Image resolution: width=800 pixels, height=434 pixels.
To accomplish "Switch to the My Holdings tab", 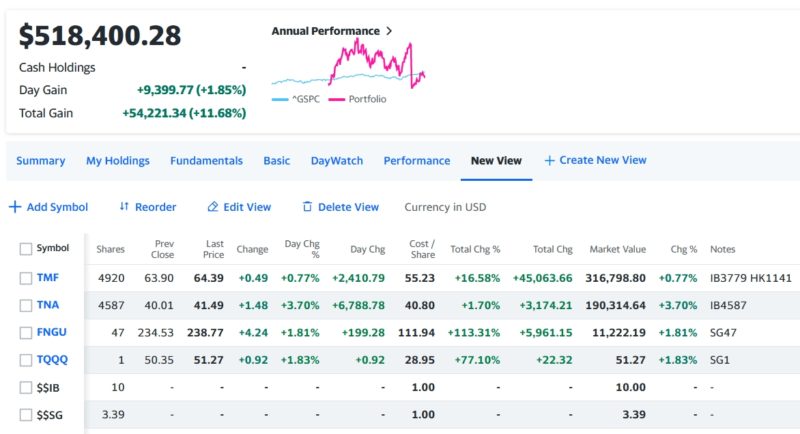I will pyautogui.click(x=118, y=160).
